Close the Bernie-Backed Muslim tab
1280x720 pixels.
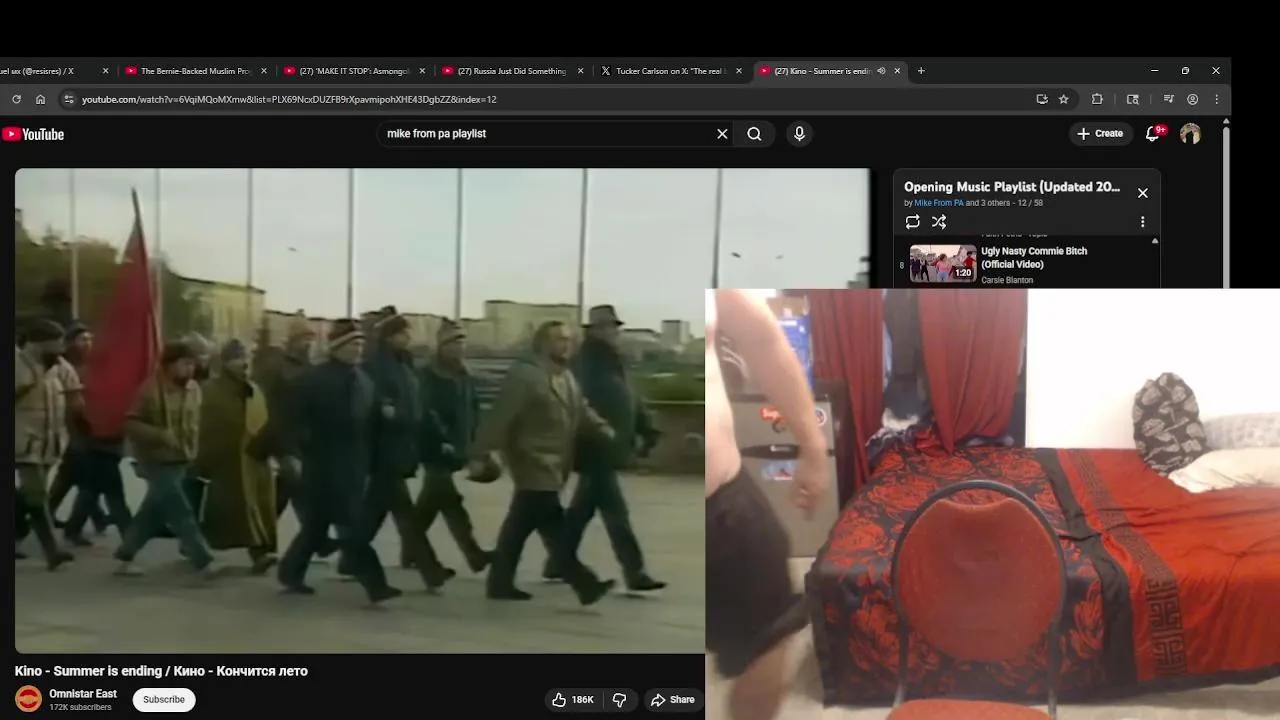(264, 71)
